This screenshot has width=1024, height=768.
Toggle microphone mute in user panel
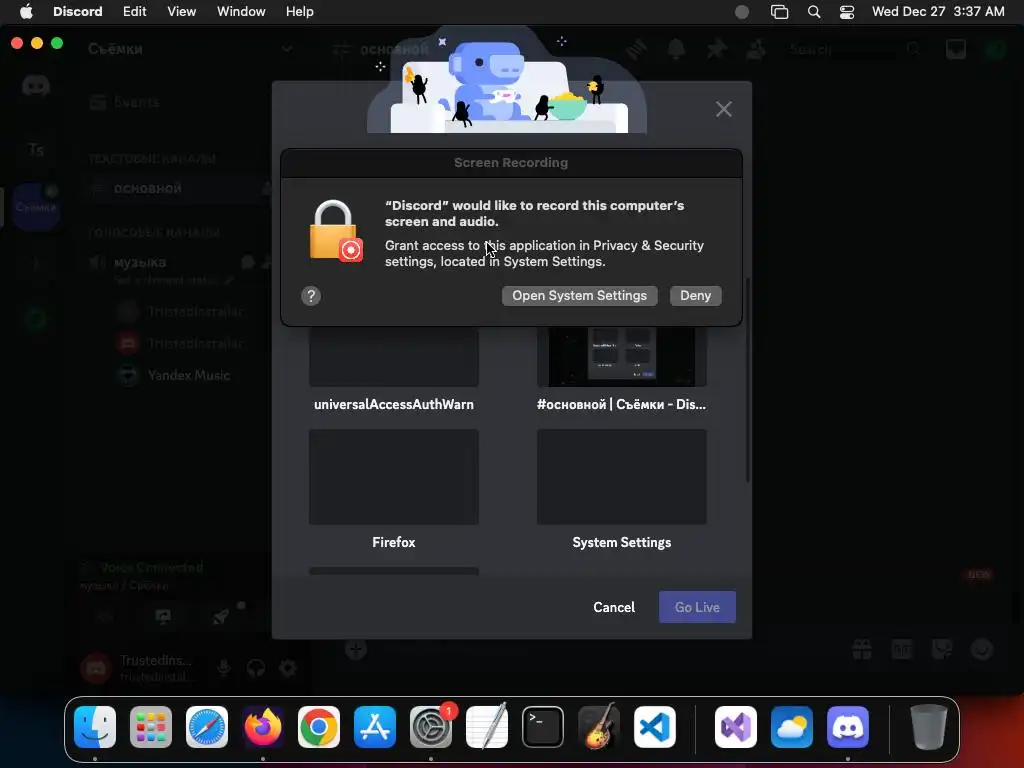coord(224,668)
